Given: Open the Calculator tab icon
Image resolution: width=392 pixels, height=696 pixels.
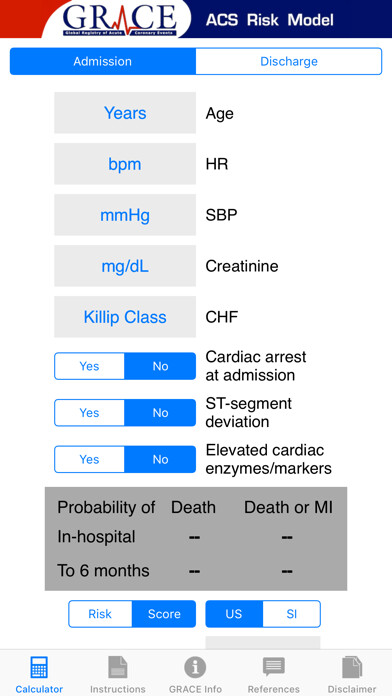Looking at the screenshot, I should [39, 668].
